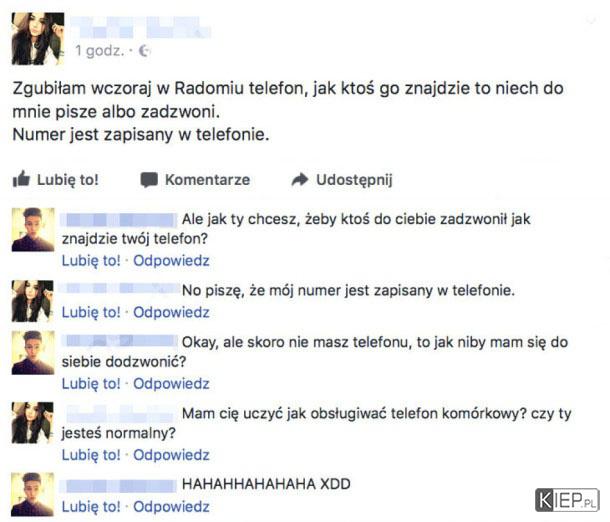This screenshot has height=522, width=610.
Task: Reply to "No piszę, że mój numer" comment
Action: tap(171, 312)
